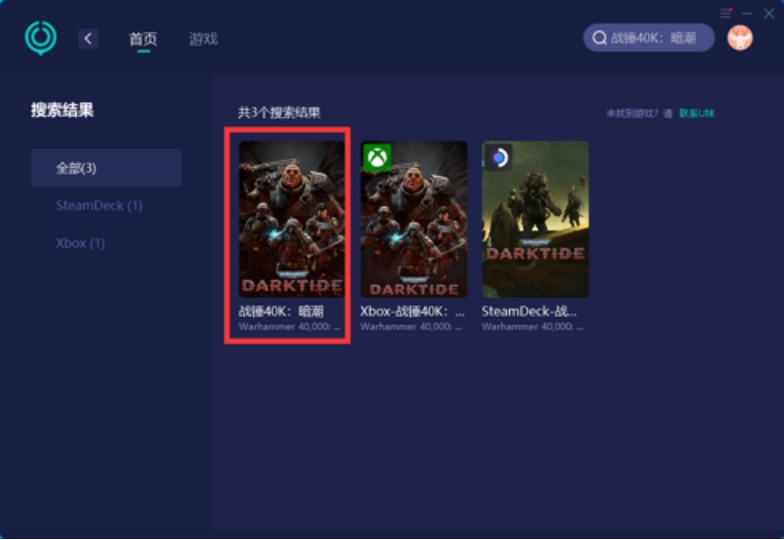Viewport: 784px width, 540px height.
Task: Click the 战锤40K：暗潮 title text
Action: tap(281, 312)
